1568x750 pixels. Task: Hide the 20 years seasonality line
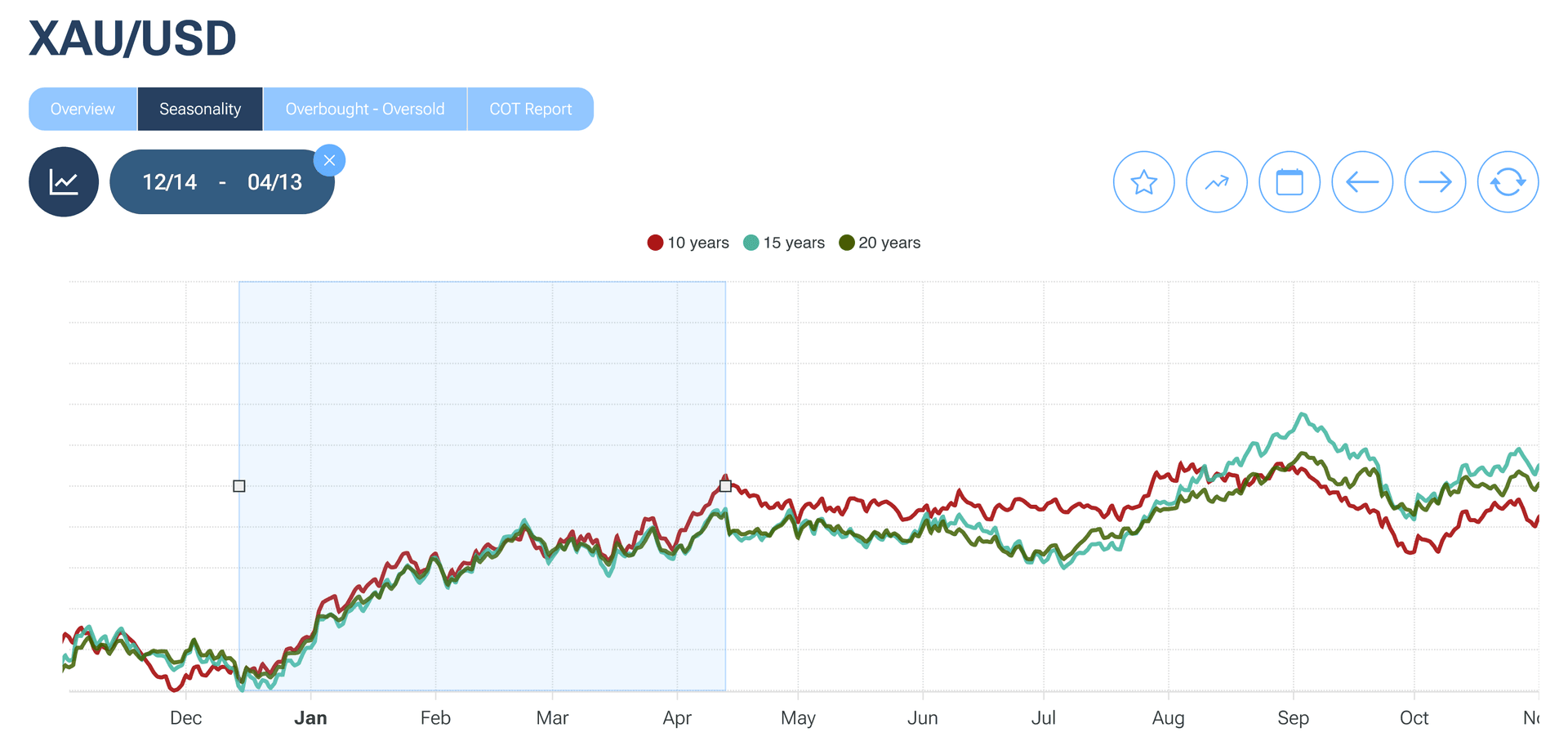pyautogui.click(x=880, y=242)
